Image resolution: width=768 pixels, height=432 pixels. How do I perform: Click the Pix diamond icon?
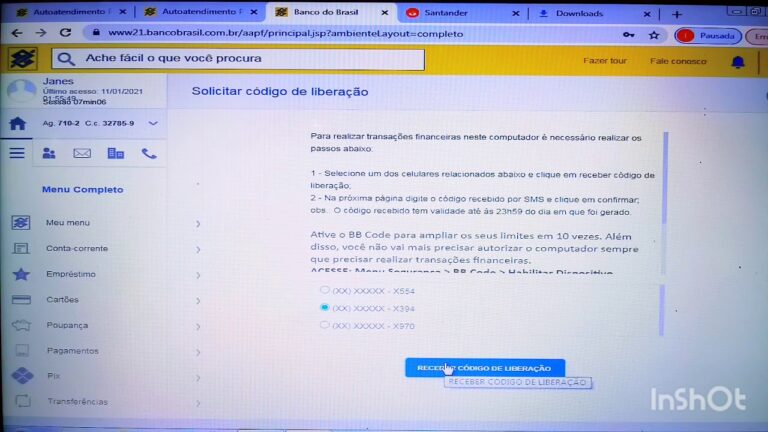click(x=22, y=376)
